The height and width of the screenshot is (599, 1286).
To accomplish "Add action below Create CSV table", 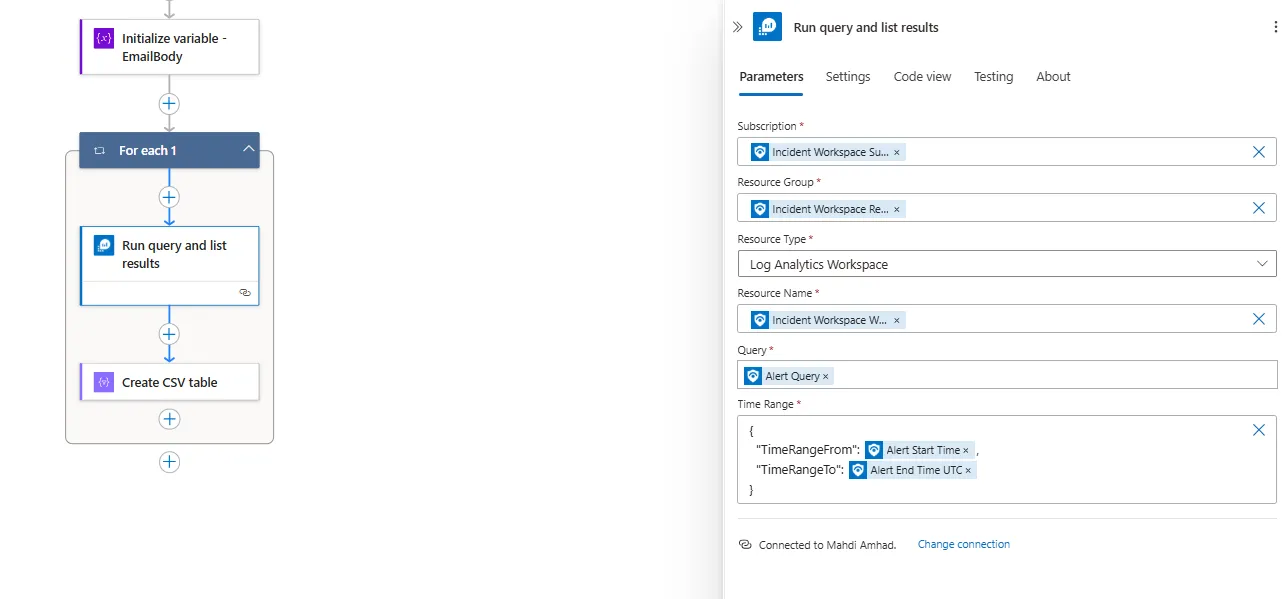I will point(169,419).
